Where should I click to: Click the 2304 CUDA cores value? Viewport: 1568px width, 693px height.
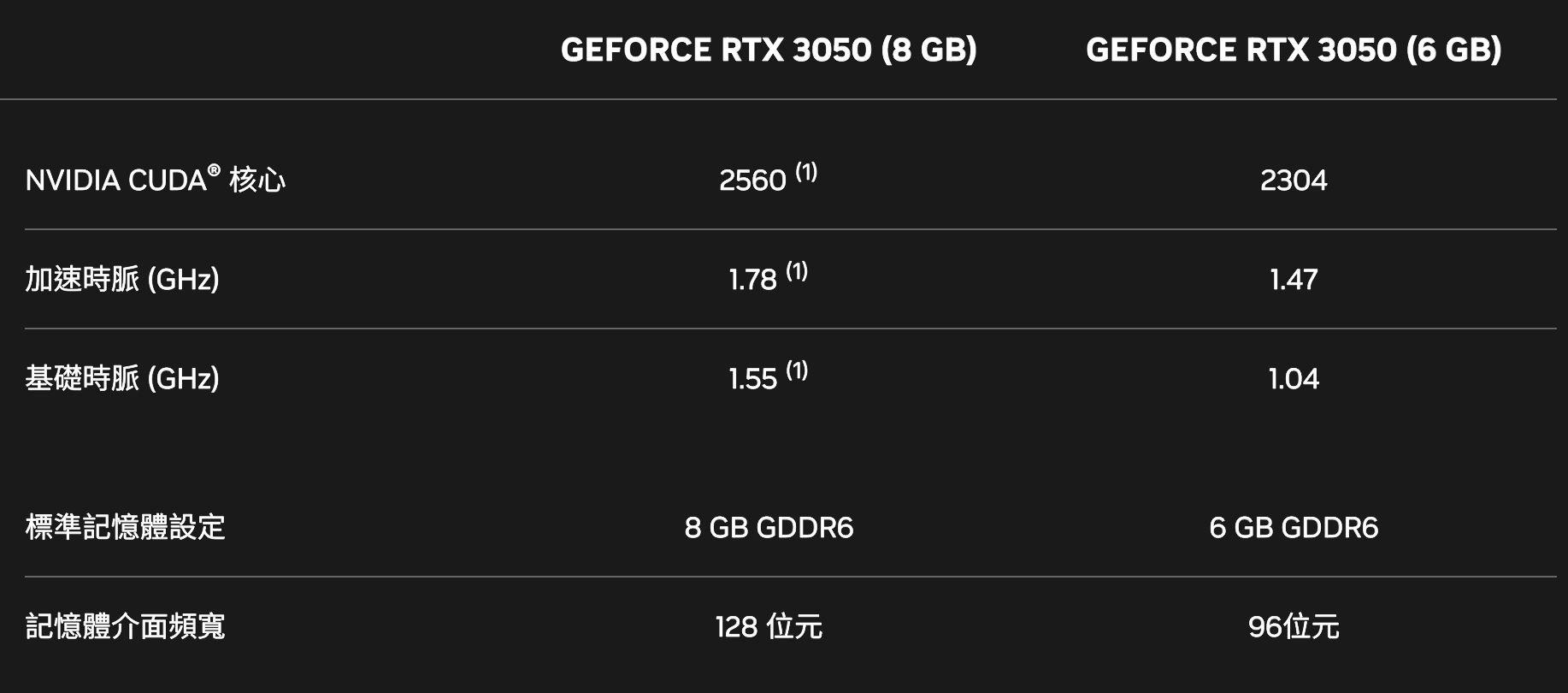pos(1294,181)
